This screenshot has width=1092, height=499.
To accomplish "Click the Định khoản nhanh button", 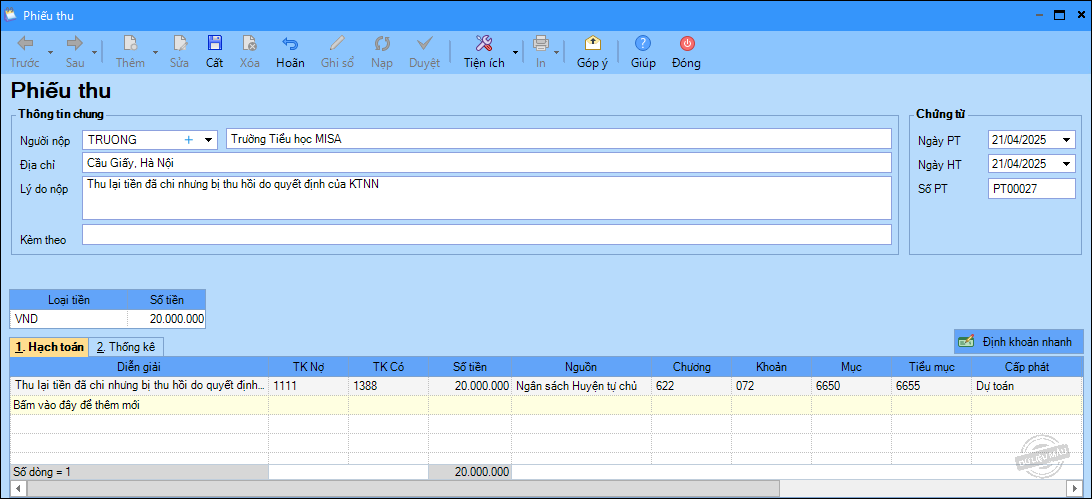I will pos(1019,342).
